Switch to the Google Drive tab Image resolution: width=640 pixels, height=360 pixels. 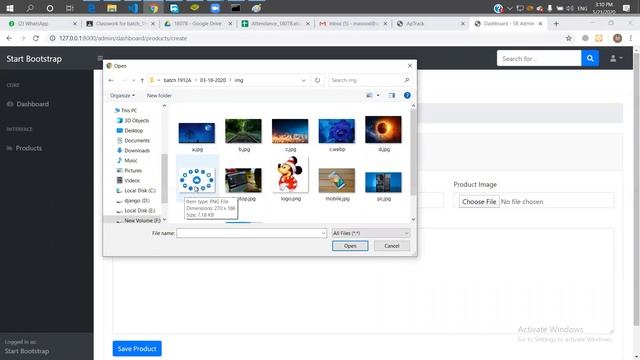click(198, 24)
